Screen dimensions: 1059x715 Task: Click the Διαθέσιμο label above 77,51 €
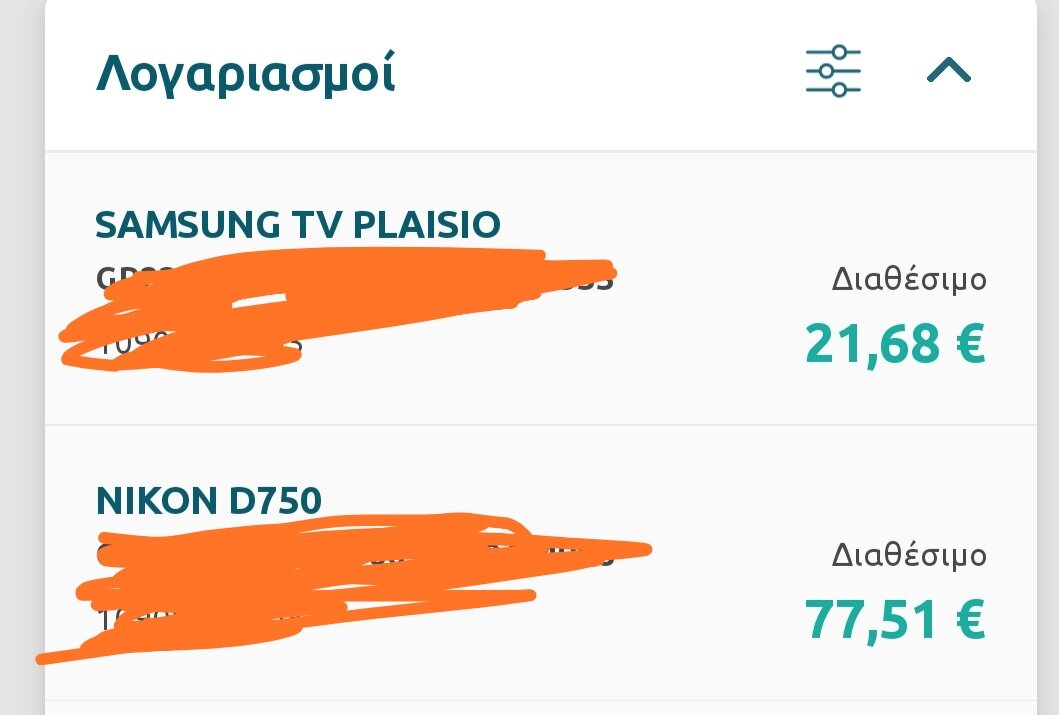click(x=909, y=555)
